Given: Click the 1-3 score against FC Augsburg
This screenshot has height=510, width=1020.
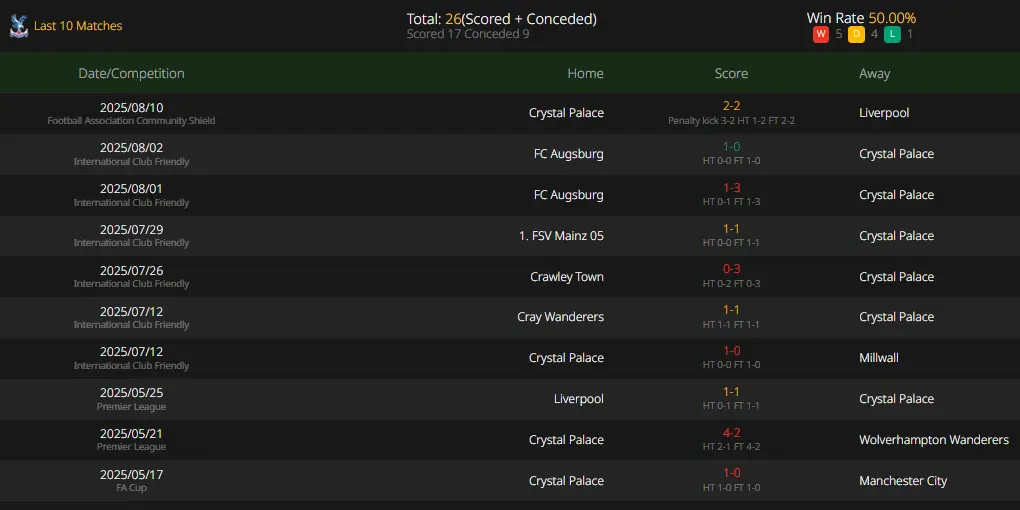Looking at the screenshot, I should click(x=731, y=188).
